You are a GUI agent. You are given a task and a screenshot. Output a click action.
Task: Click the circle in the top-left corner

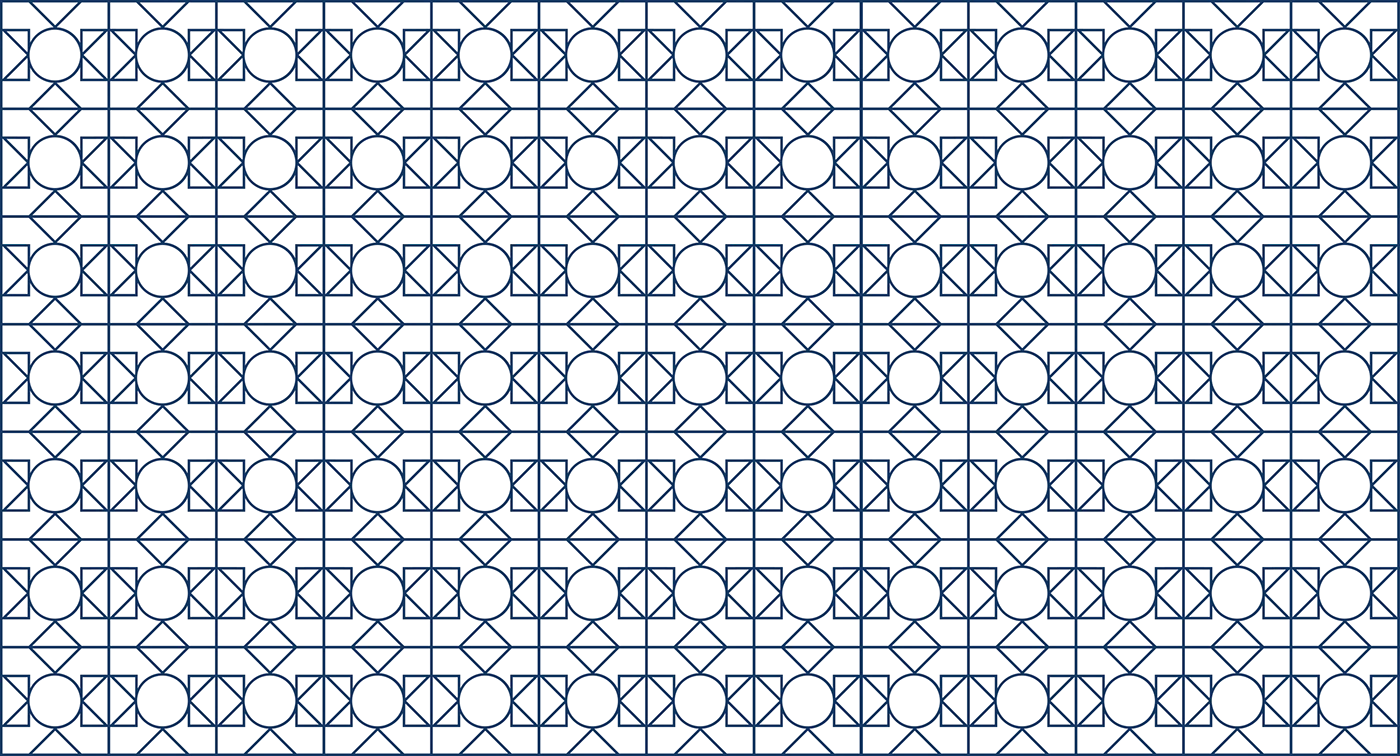55,54
